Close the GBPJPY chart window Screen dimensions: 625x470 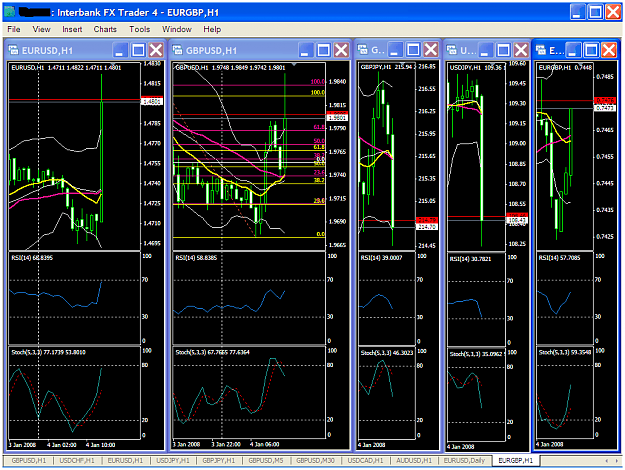click(431, 50)
